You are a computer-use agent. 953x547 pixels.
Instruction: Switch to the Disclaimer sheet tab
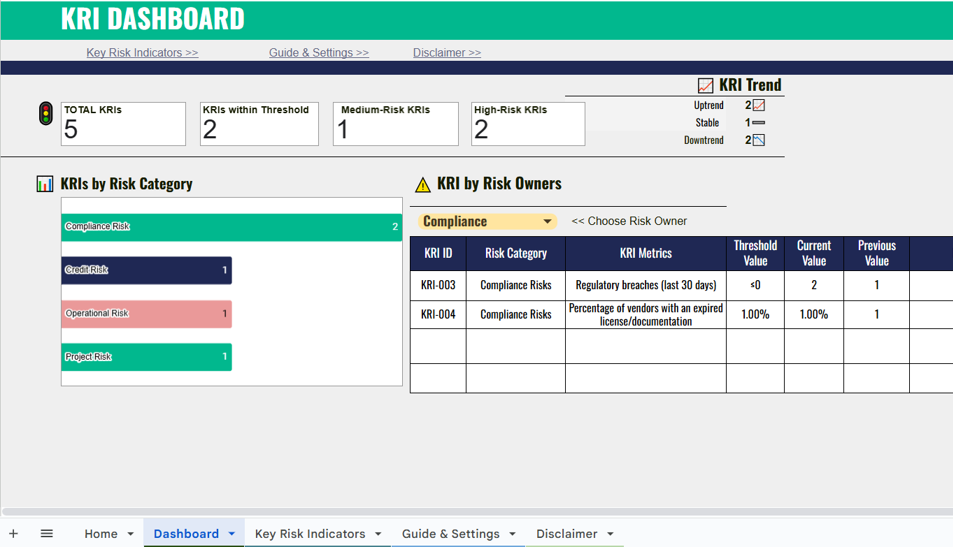(x=566, y=534)
